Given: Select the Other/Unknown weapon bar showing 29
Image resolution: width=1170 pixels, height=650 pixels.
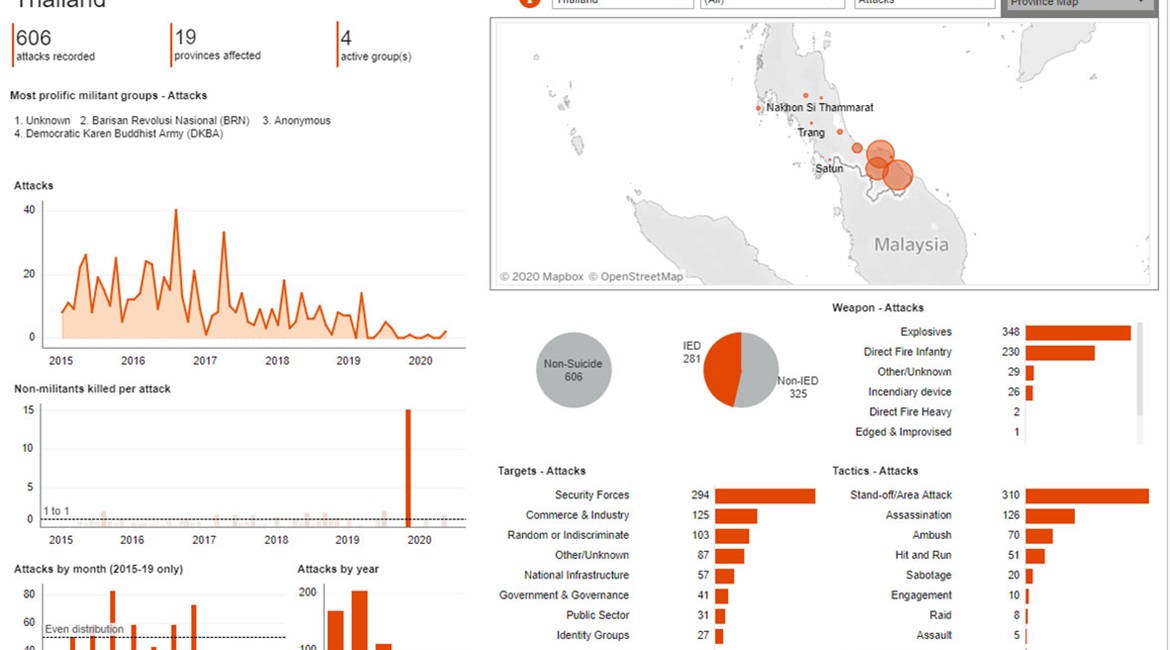Looking at the screenshot, I should [x=1030, y=372].
